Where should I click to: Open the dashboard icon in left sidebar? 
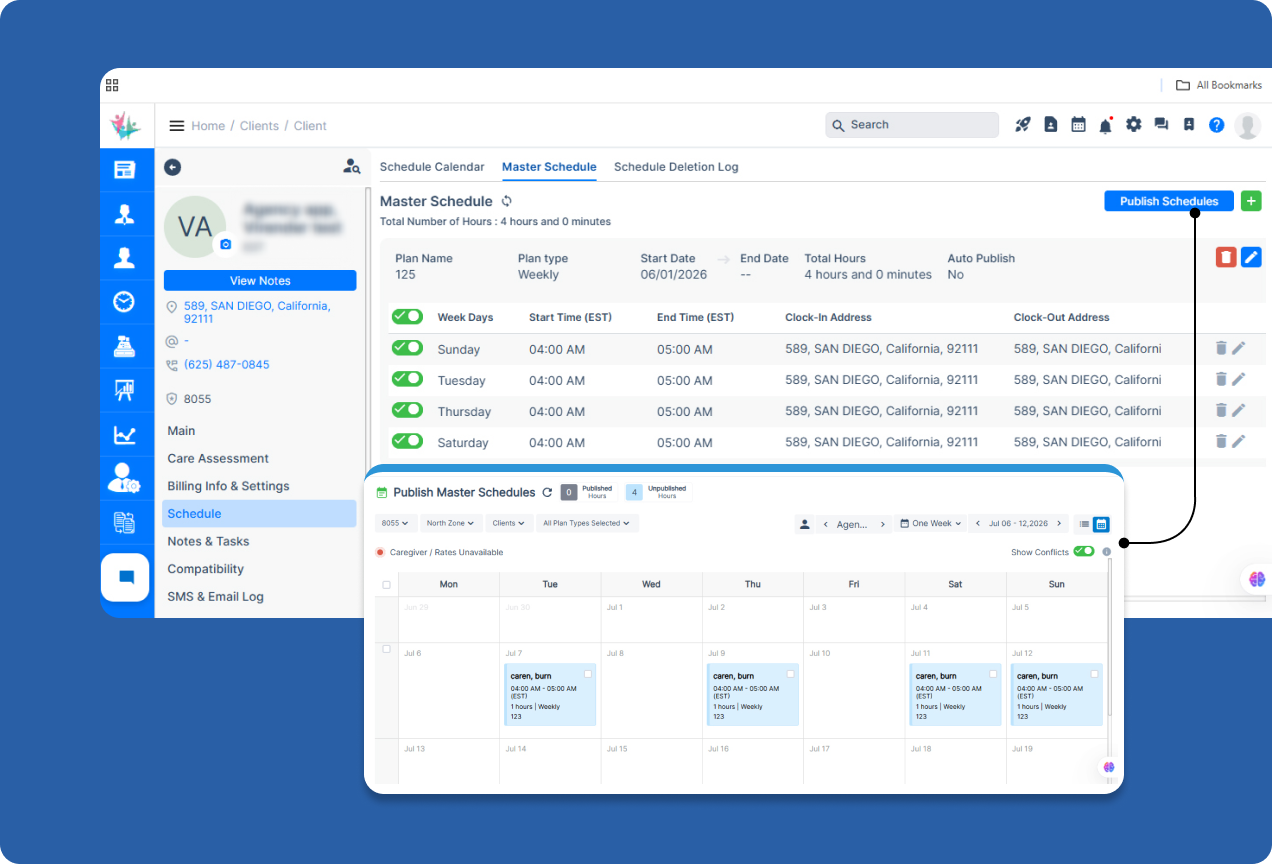(124, 170)
